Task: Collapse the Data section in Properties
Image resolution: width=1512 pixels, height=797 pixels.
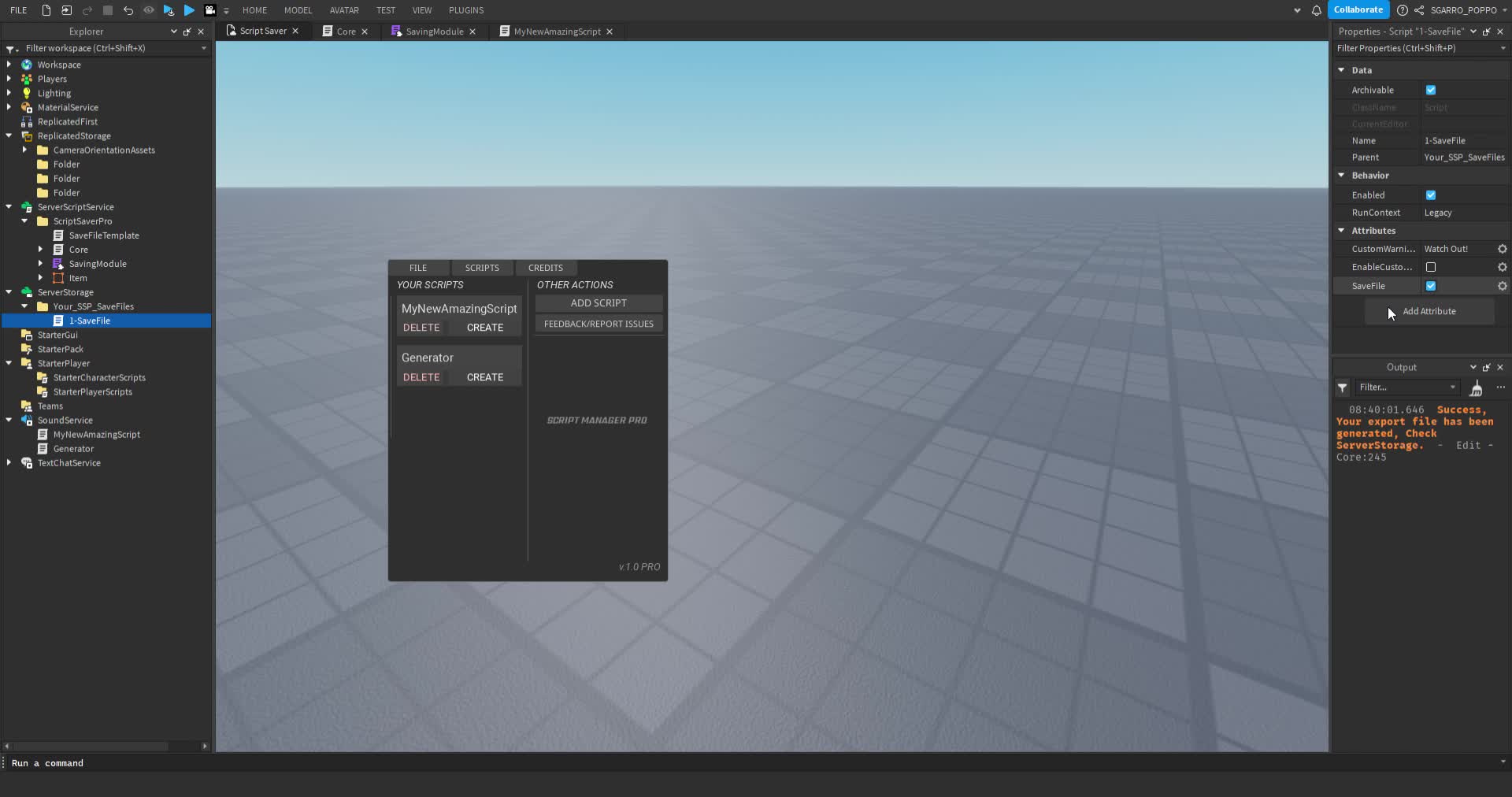Action: pos(1341,70)
